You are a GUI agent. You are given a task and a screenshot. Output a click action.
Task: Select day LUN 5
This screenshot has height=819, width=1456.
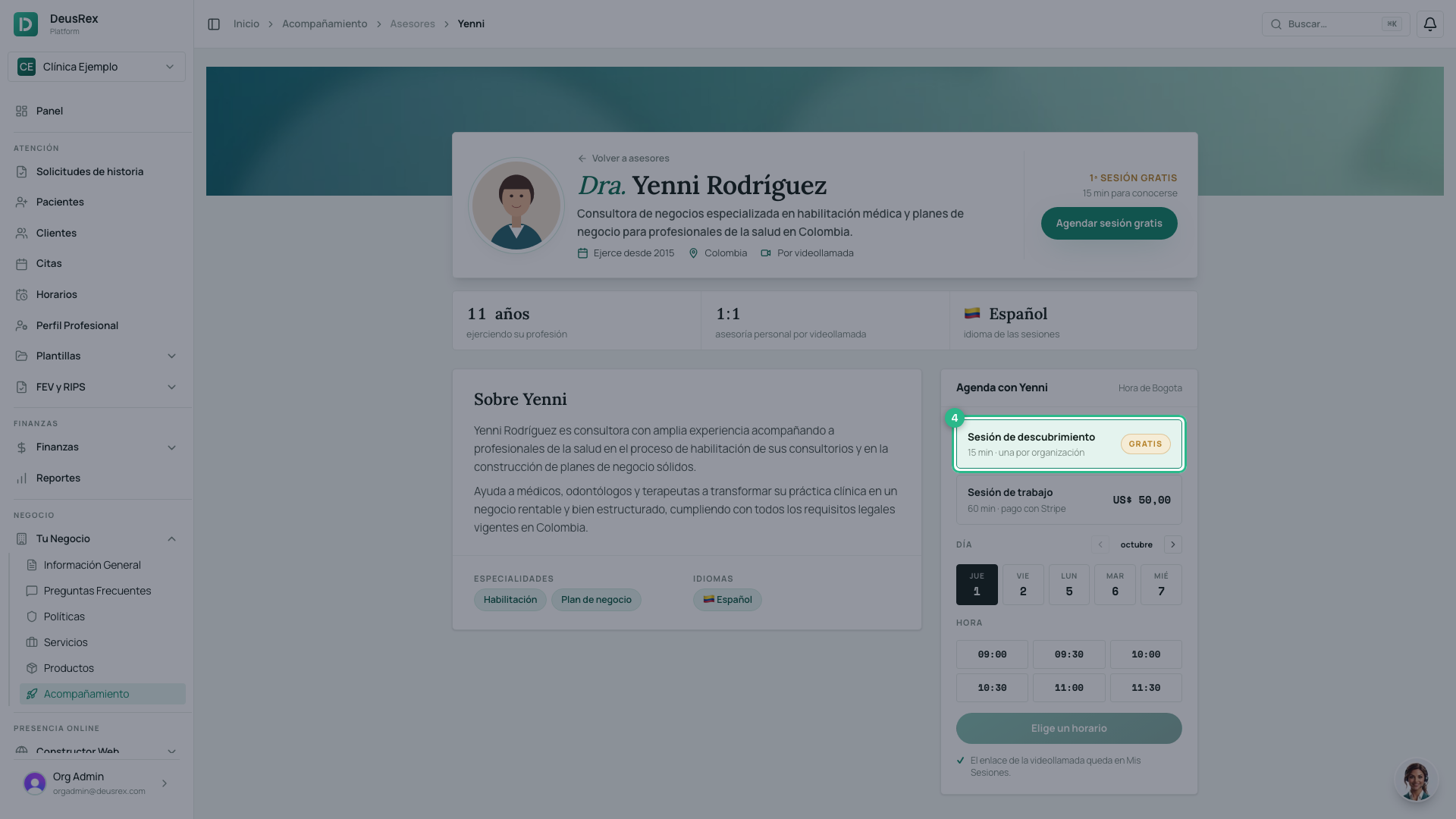tap(1069, 585)
